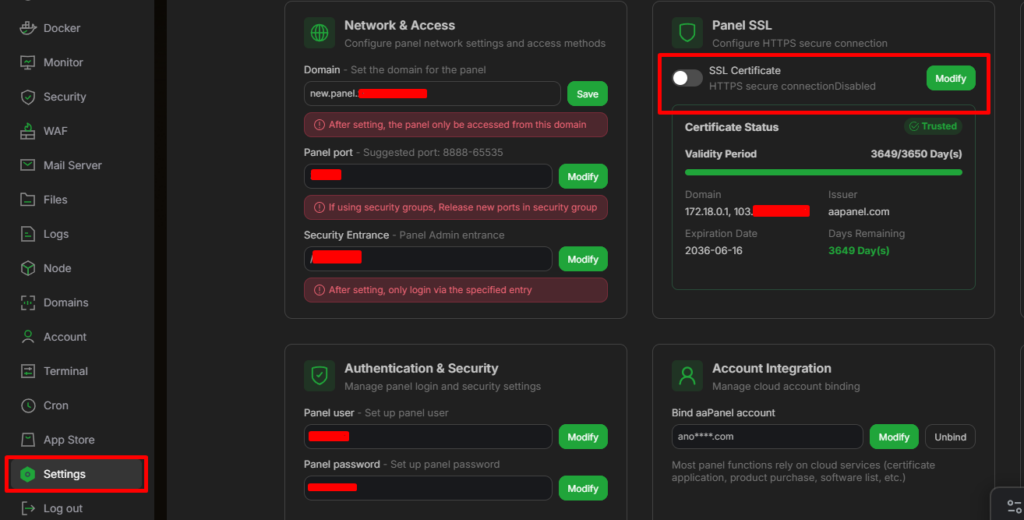Click the Trusted badge check icon
Image resolution: width=1024 pixels, height=520 pixels.
(x=914, y=127)
